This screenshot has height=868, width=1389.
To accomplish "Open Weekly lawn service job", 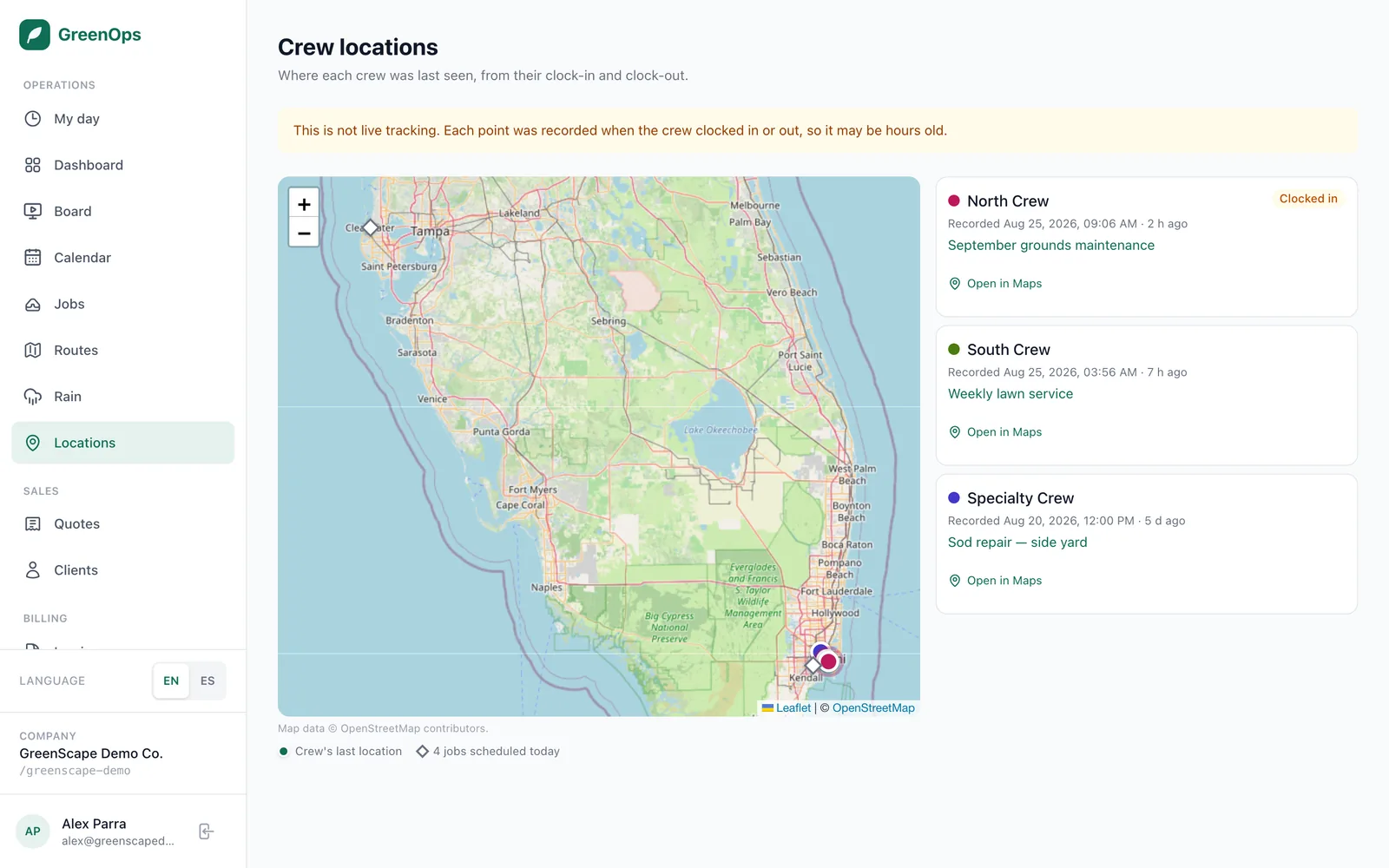I will click(x=1010, y=394).
